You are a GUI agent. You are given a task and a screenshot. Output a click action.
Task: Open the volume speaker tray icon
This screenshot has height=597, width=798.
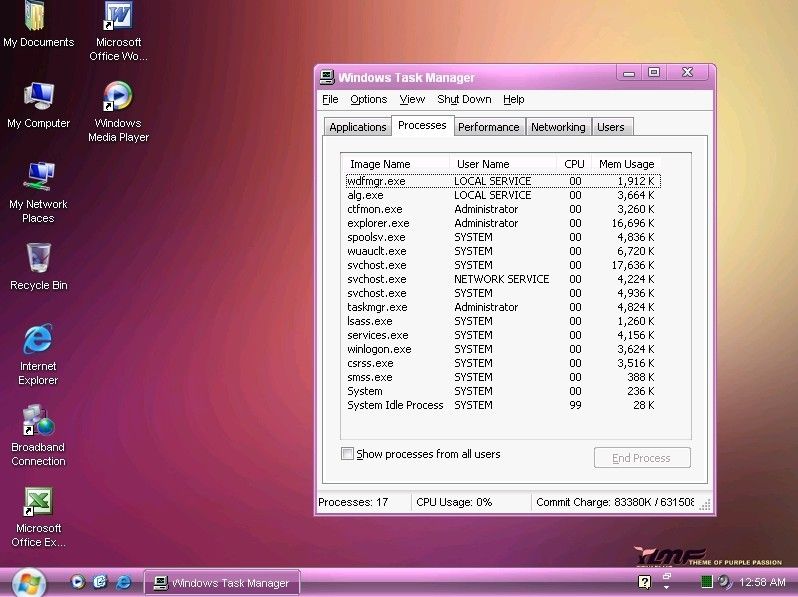pos(724,582)
